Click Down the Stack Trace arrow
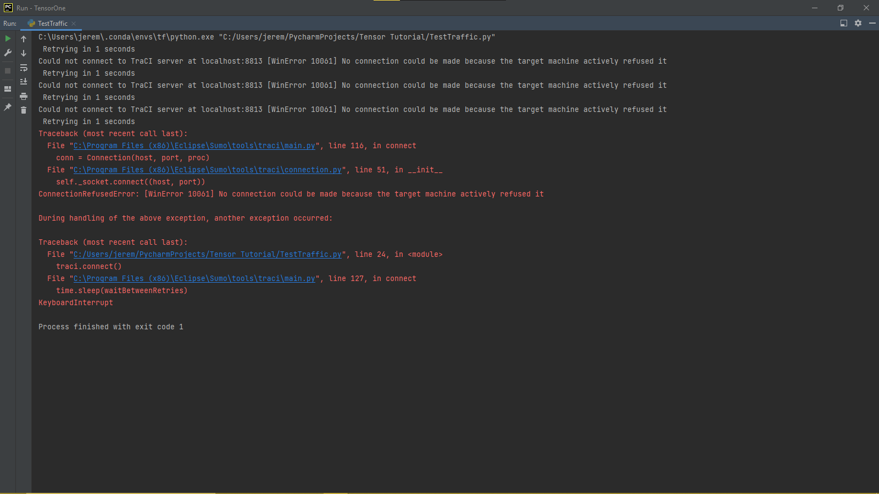879x495 pixels. [x=24, y=53]
